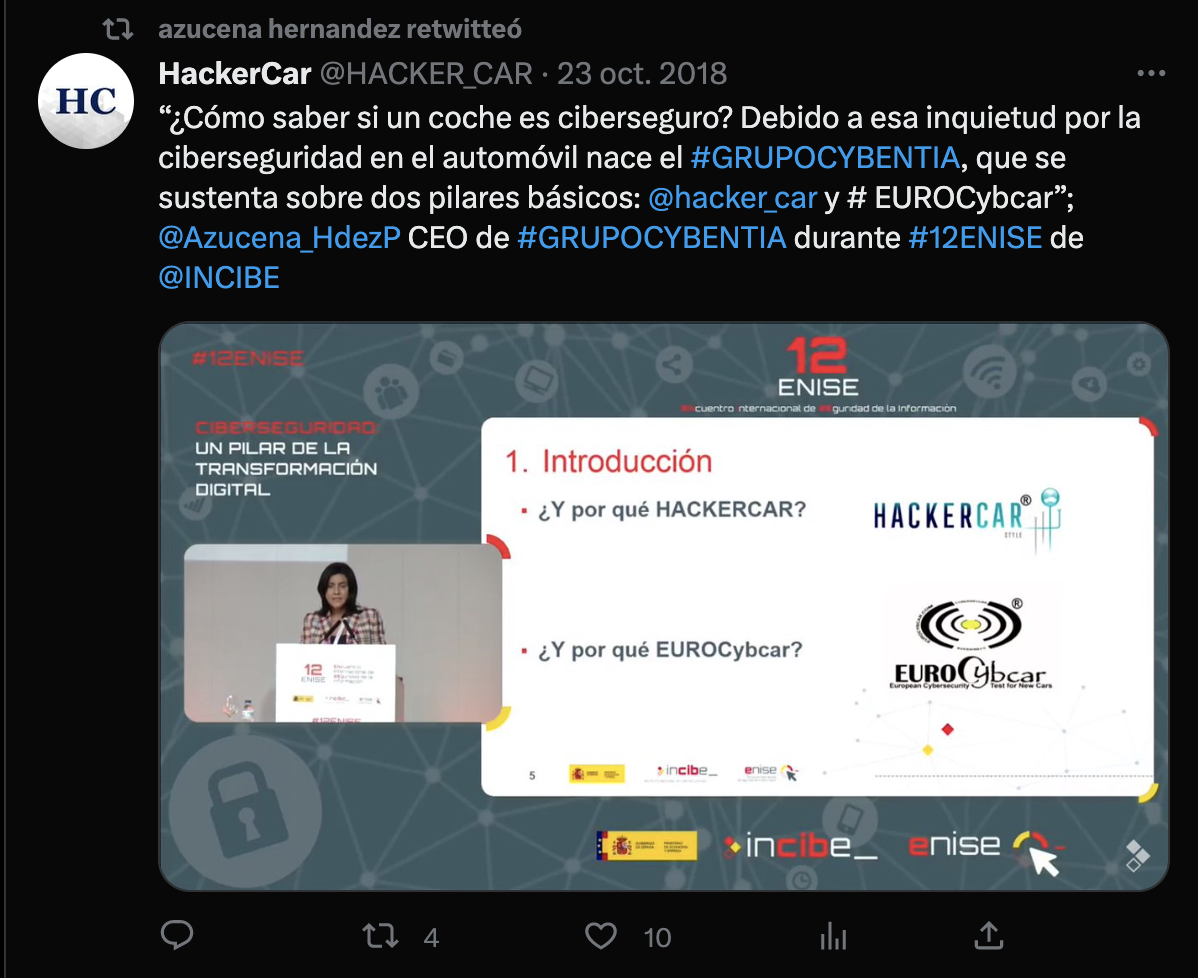Click the retweeted indicator icon above the tweet
The height and width of the screenshot is (978, 1198).
pos(118,29)
